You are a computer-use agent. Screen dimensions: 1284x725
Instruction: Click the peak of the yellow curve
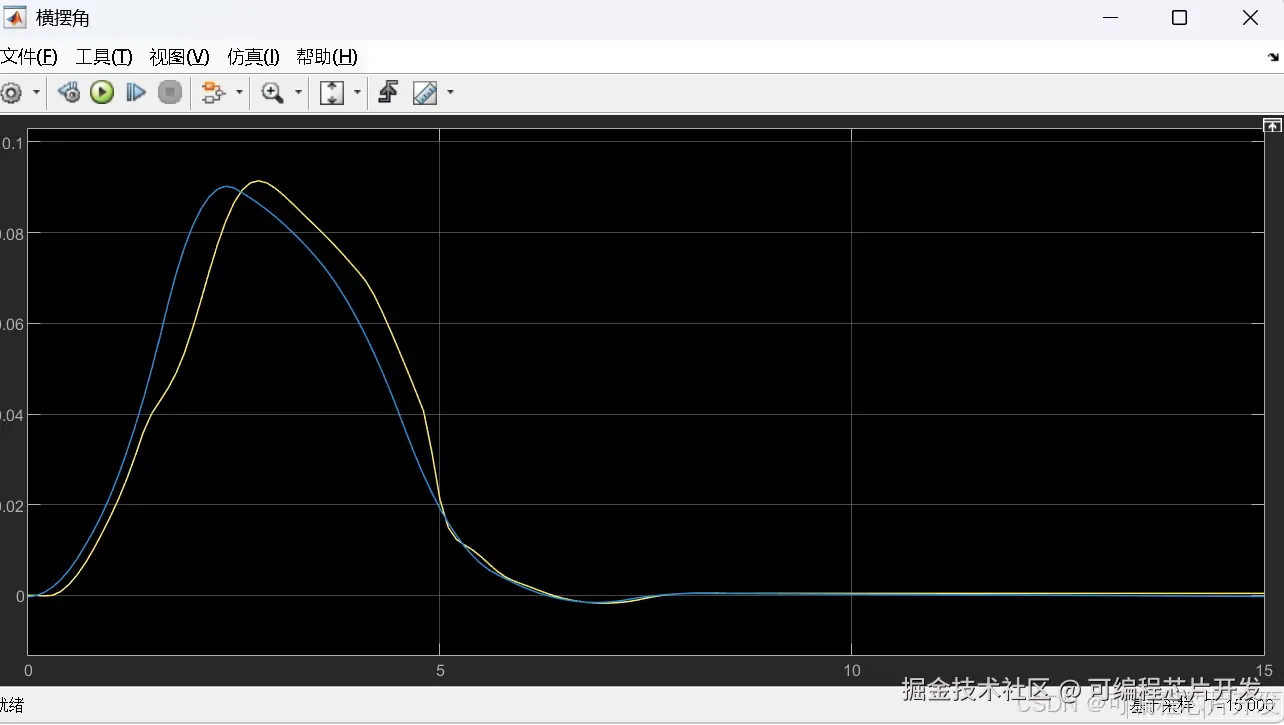pyautogui.click(x=259, y=181)
